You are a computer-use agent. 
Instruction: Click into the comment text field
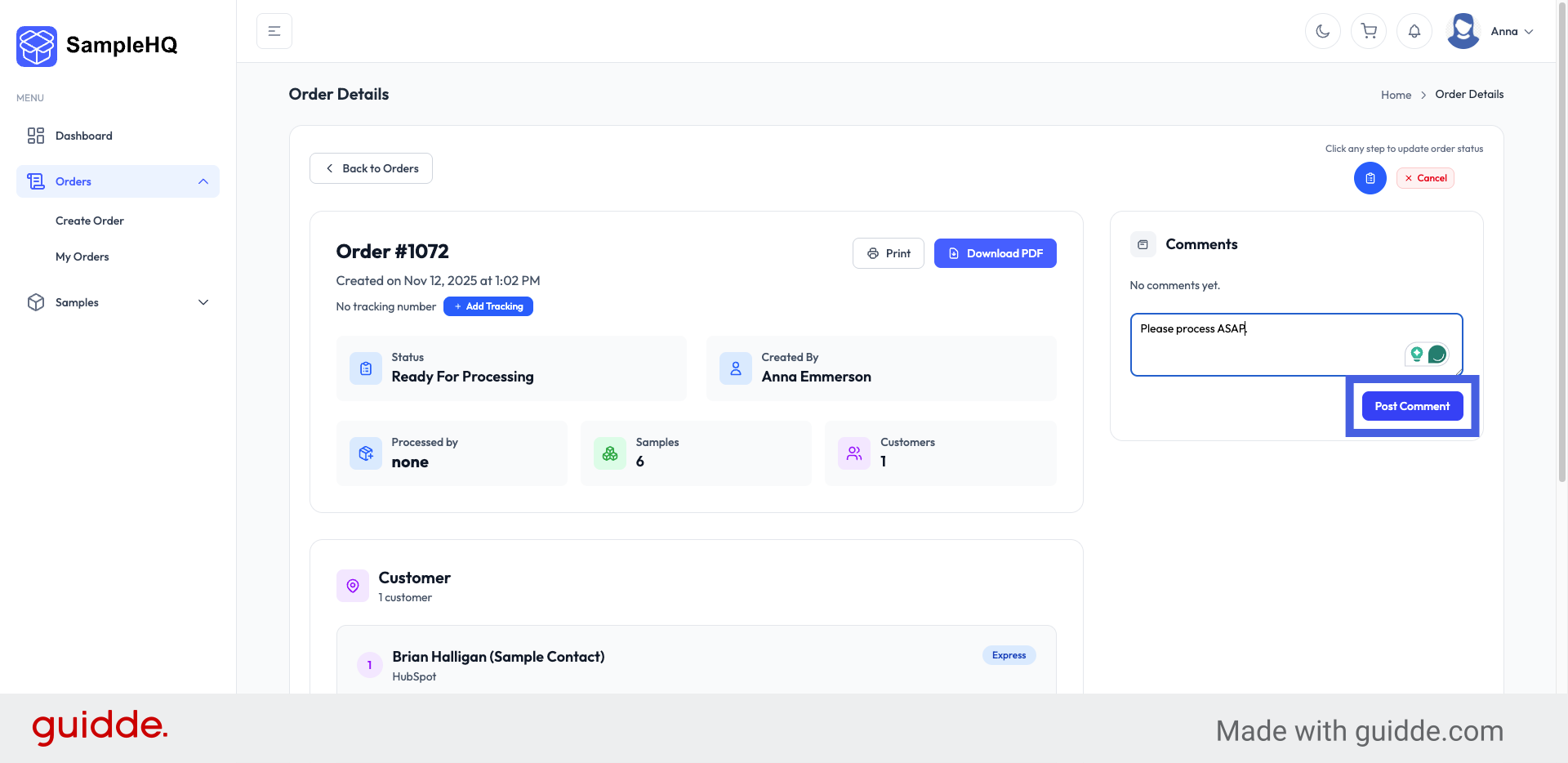point(1266,343)
